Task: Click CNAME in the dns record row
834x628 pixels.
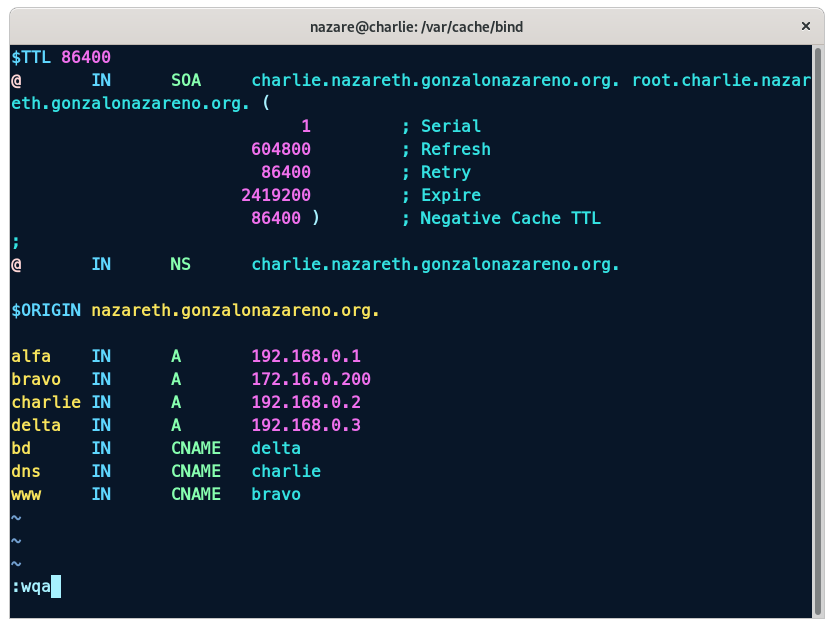Action: 196,471
